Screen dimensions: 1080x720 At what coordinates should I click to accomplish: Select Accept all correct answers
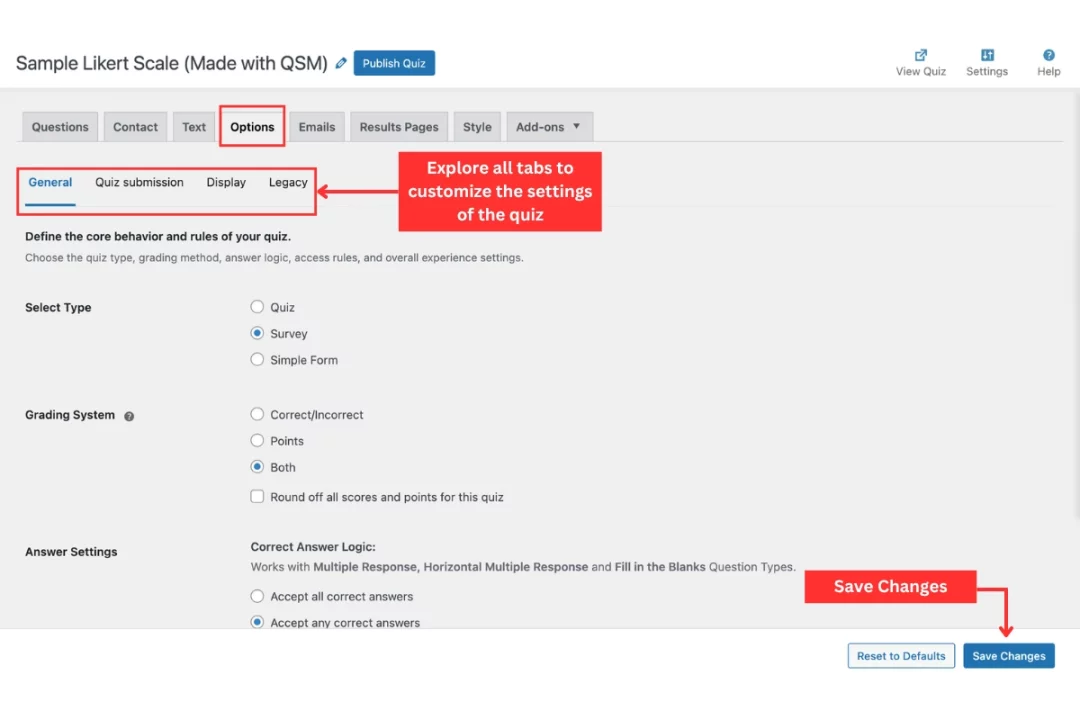[x=257, y=596]
